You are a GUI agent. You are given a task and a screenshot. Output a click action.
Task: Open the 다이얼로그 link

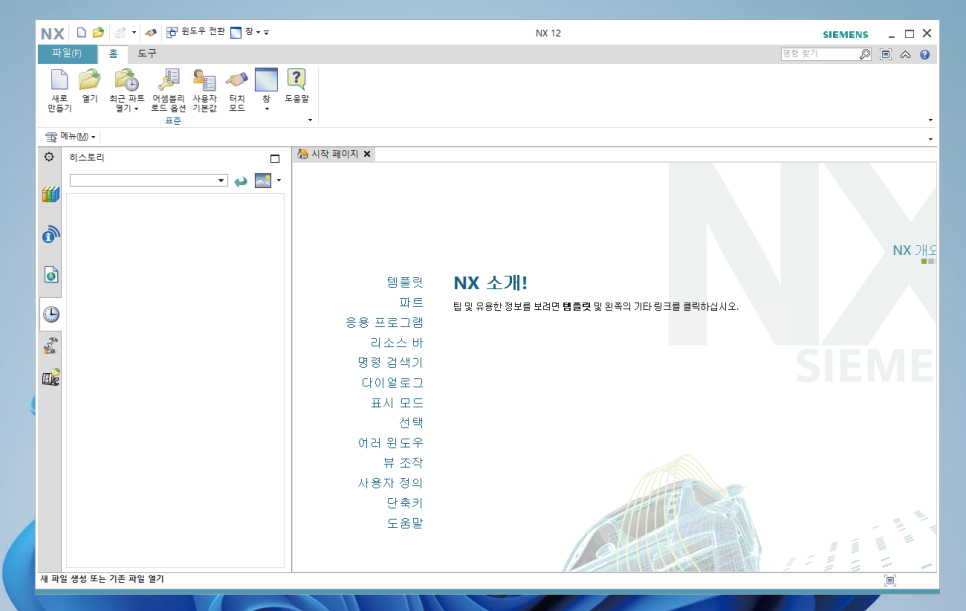click(x=392, y=382)
